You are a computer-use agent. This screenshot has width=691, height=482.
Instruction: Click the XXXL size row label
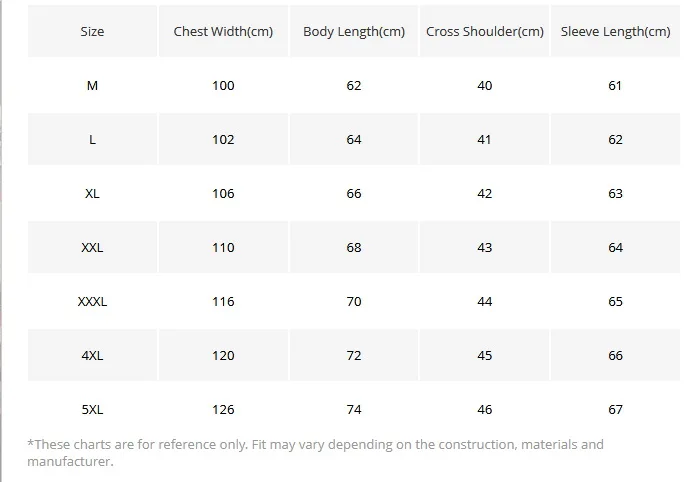click(x=92, y=302)
